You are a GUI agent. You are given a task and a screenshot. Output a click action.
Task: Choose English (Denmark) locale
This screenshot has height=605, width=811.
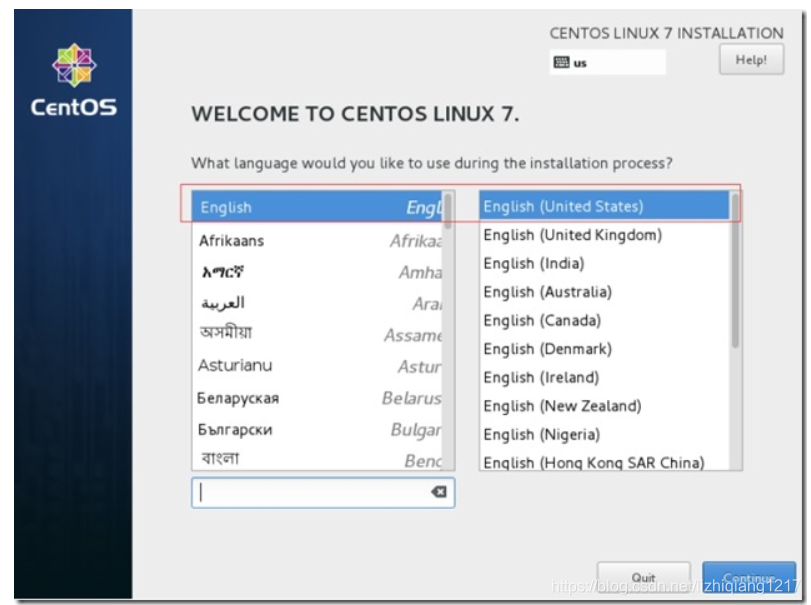point(604,349)
